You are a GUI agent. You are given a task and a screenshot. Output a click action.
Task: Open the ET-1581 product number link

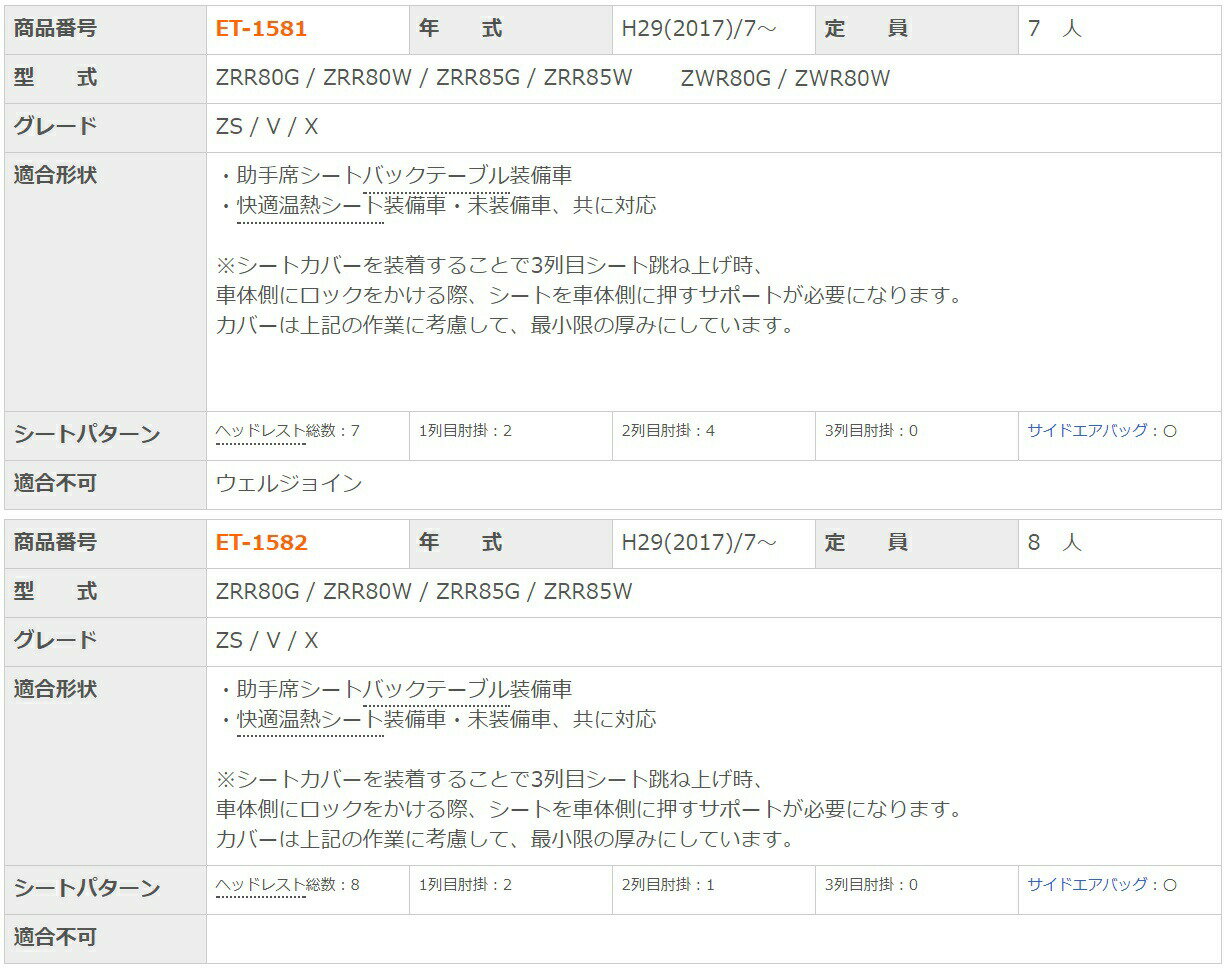pos(261,29)
